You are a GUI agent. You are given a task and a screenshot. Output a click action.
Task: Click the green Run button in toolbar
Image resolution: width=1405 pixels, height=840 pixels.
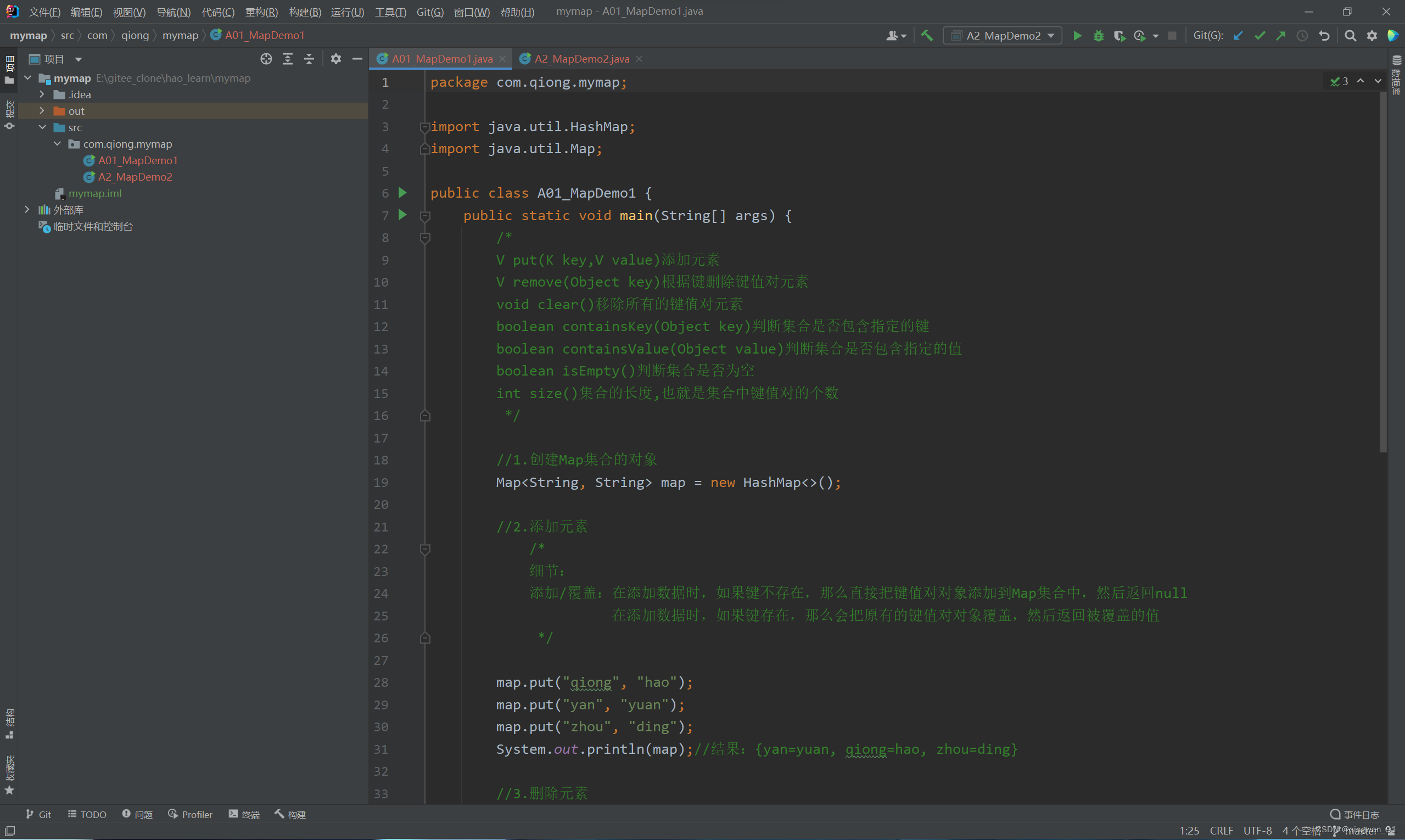1077,36
